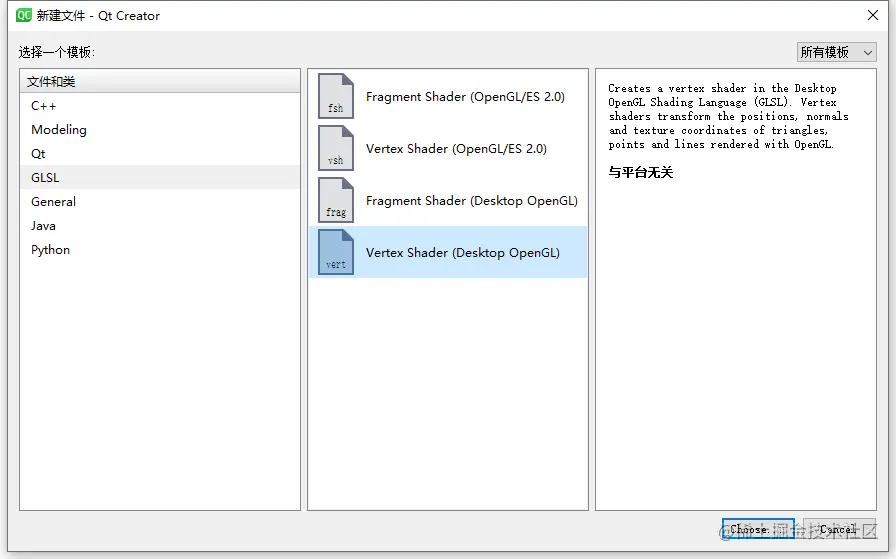The width and height of the screenshot is (896, 559).
Task: Click the 文件和类 category header
Action: (159, 82)
